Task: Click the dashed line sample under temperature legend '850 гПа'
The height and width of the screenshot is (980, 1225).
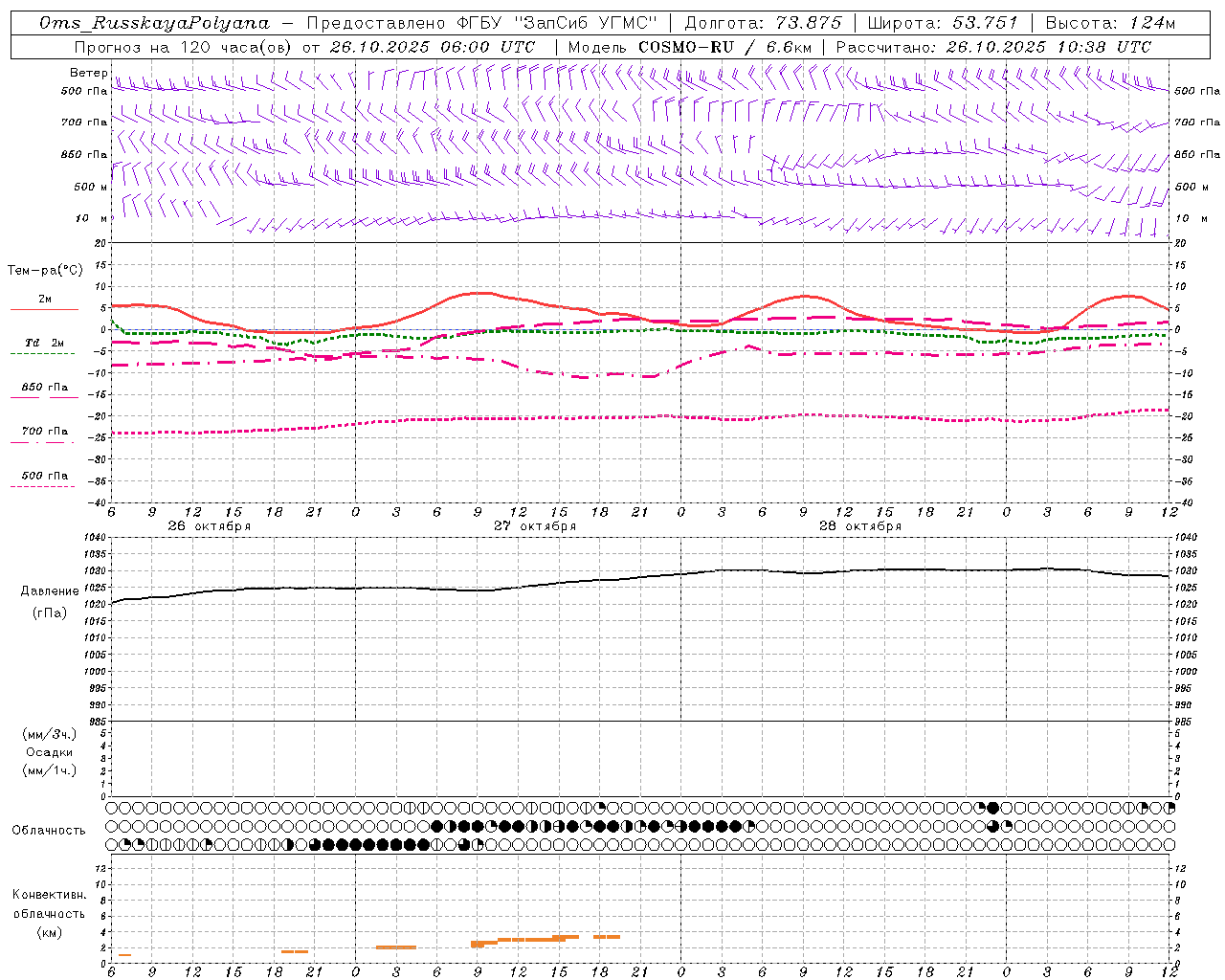Action: pos(44,397)
